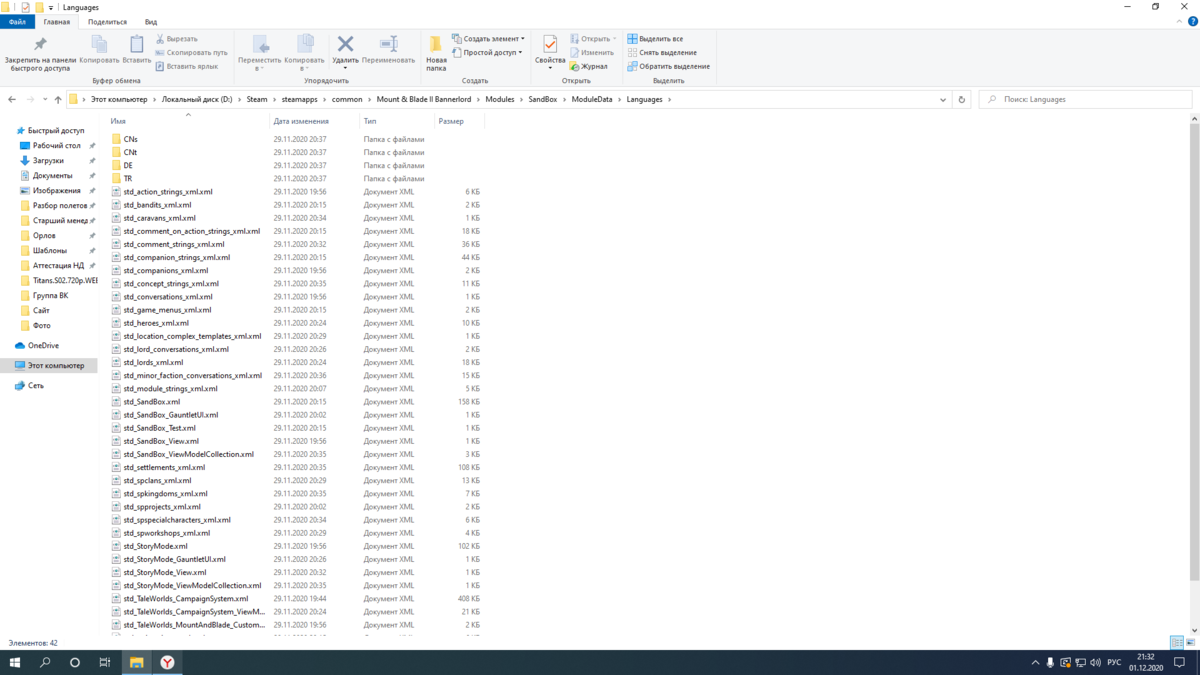The image size is (1200, 675).
Task: Sort by the Размер column header
Action: click(x=459, y=121)
